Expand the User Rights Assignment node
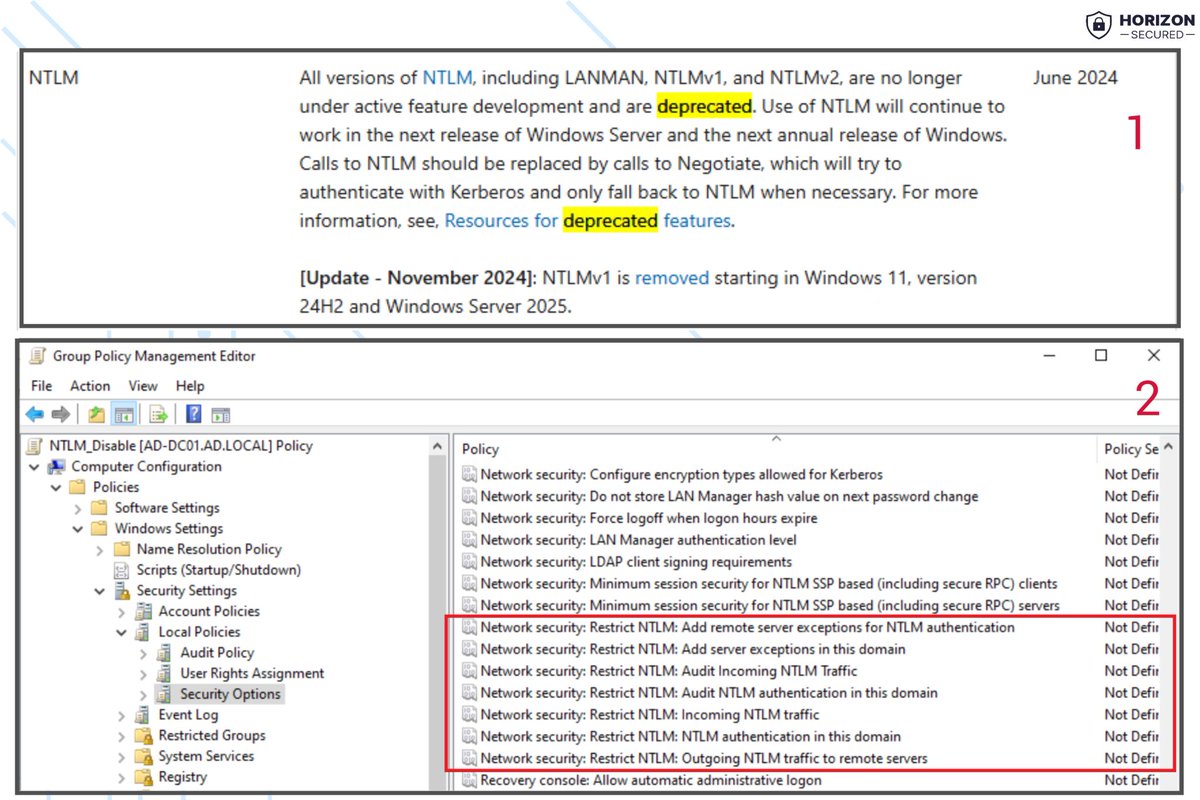Image resolution: width=1200 pixels, height=800 pixels. tap(144, 673)
